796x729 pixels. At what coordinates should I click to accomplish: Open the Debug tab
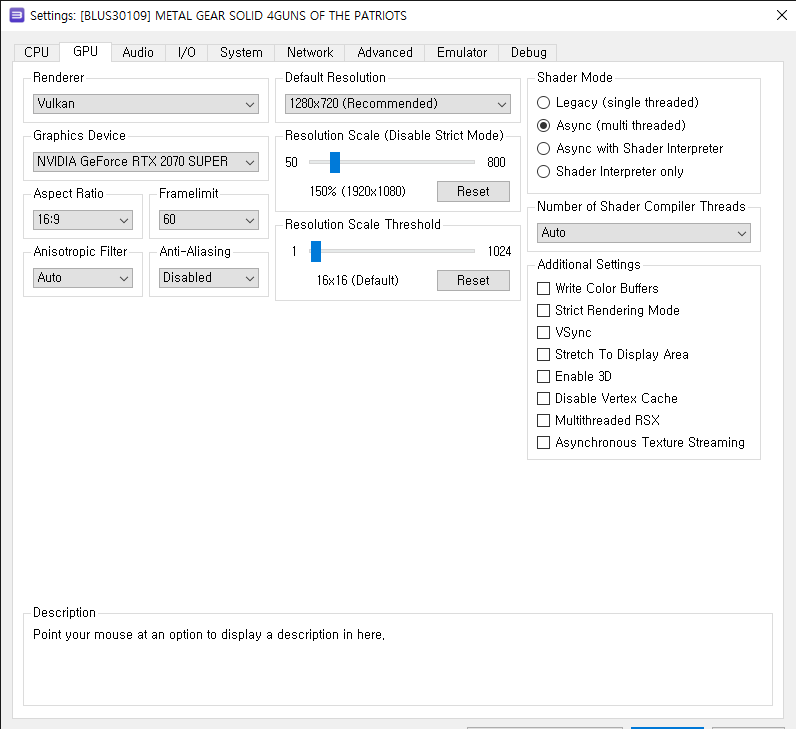point(528,52)
